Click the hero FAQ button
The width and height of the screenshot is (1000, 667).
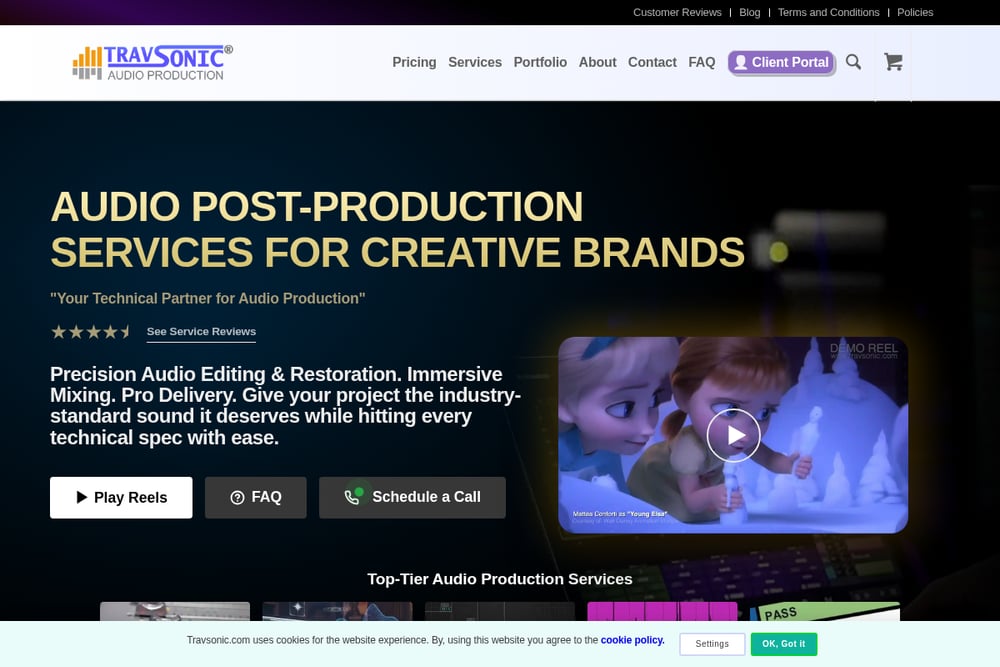click(256, 497)
